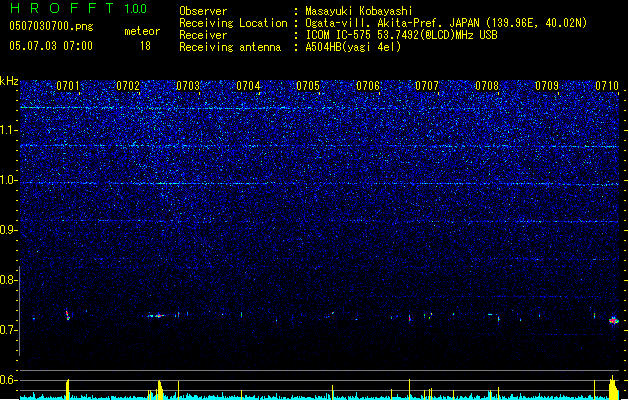Image resolution: width=629 pixels, height=400 pixels.
Task: Click the 0.8 kHz axis tick label
Action: pos(9,280)
